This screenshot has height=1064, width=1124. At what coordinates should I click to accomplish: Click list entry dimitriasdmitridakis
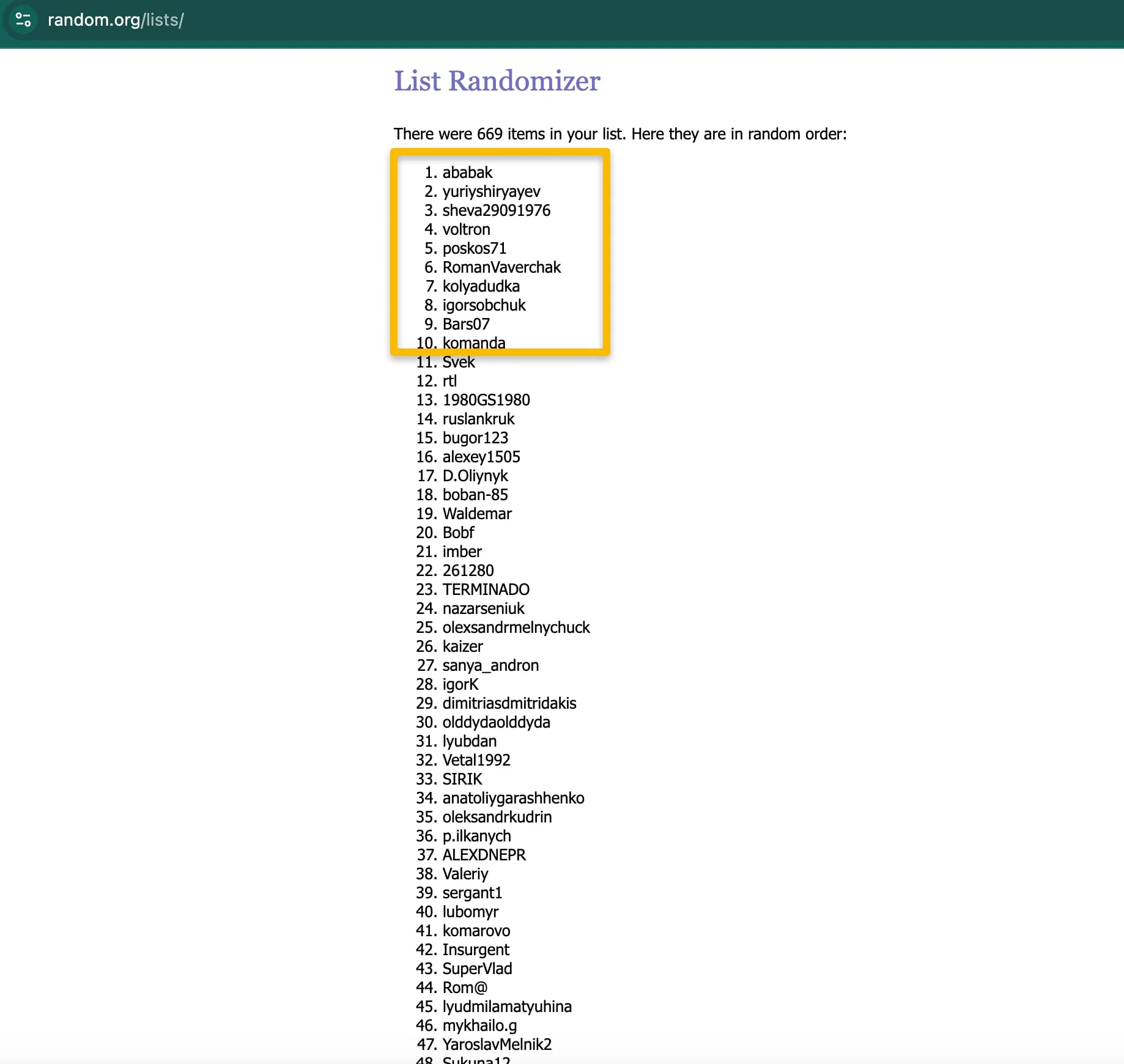[x=509, y=703]
